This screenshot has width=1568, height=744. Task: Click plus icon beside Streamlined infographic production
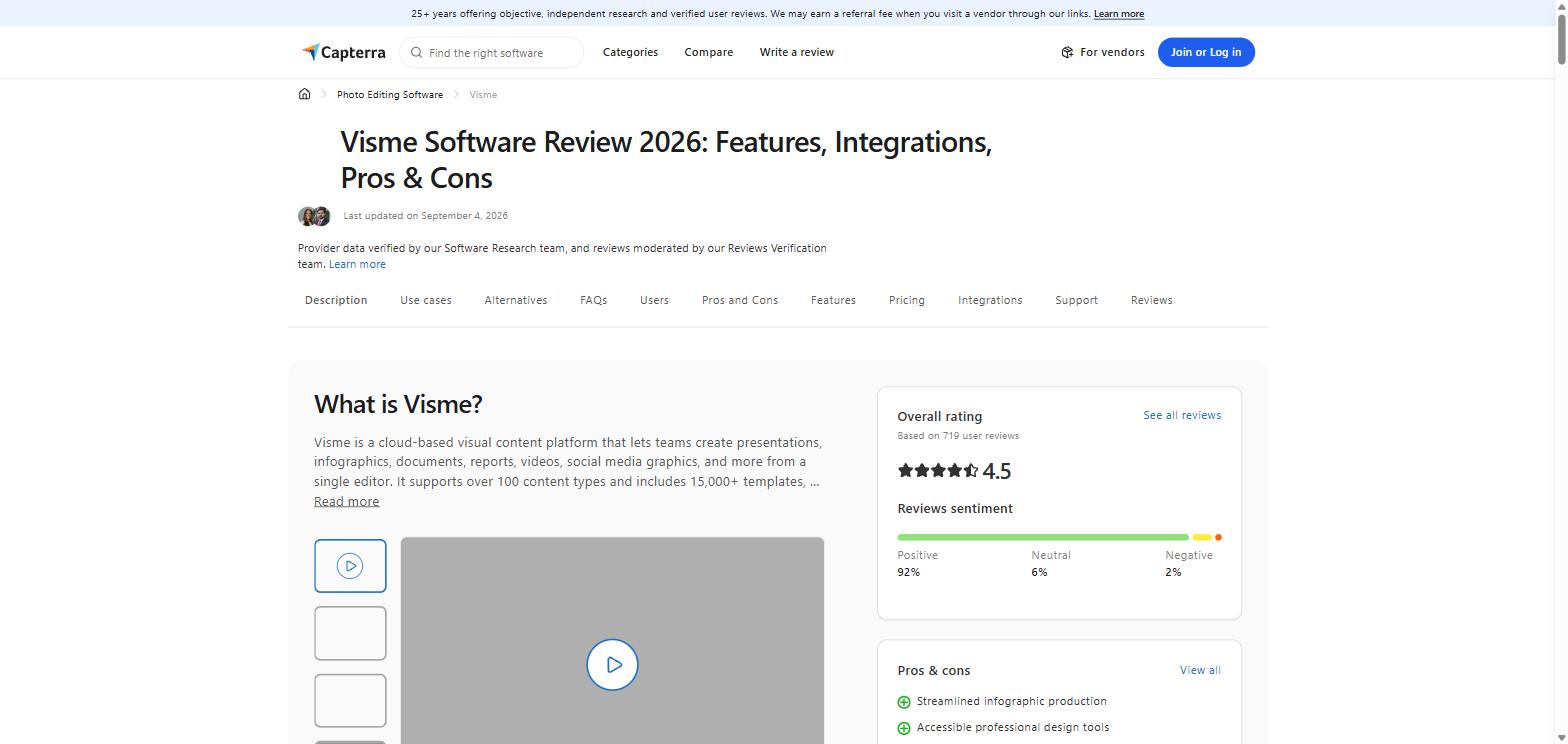point(904,702)
